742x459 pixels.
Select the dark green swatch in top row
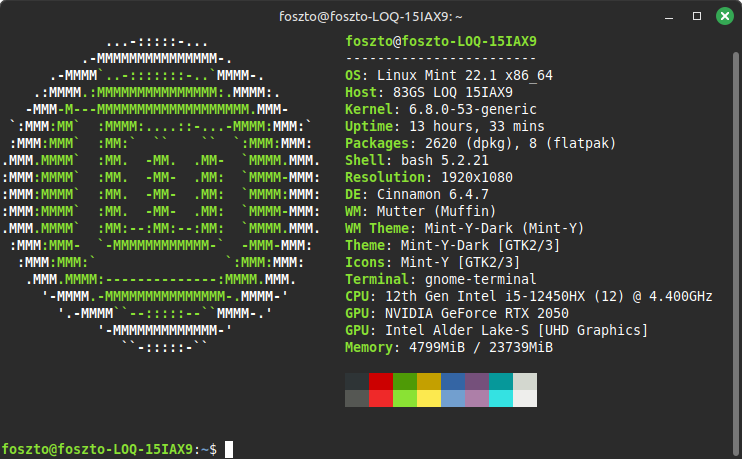pyautogui.click(x=405, y=381)
